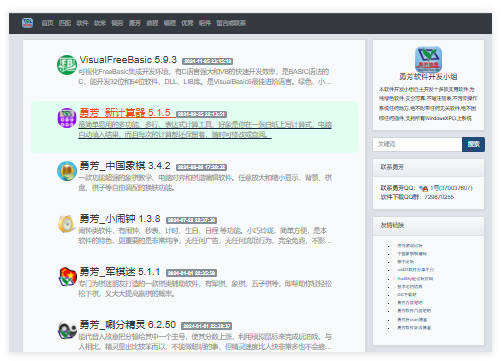
Task: Click the date badge beside VisualFreeBasic 5.9.3
Action: tap(207, 61)
